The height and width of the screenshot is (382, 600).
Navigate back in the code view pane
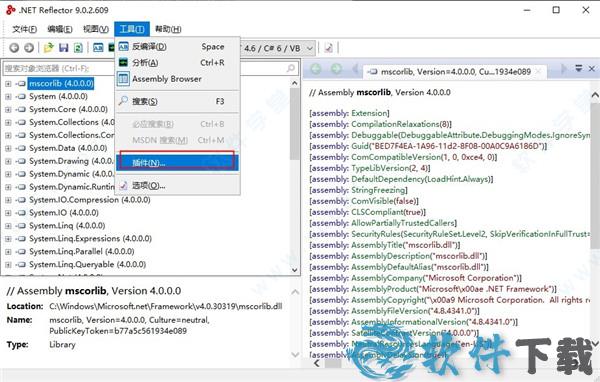(316, 69)
